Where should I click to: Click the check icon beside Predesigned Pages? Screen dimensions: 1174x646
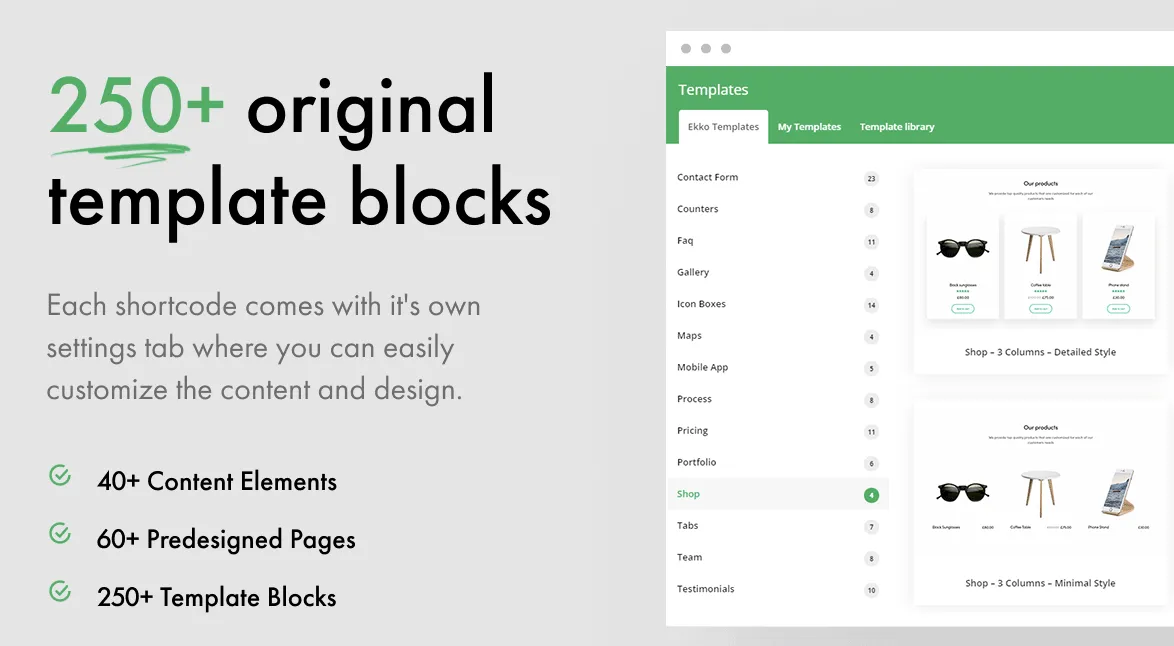(60, 533)
